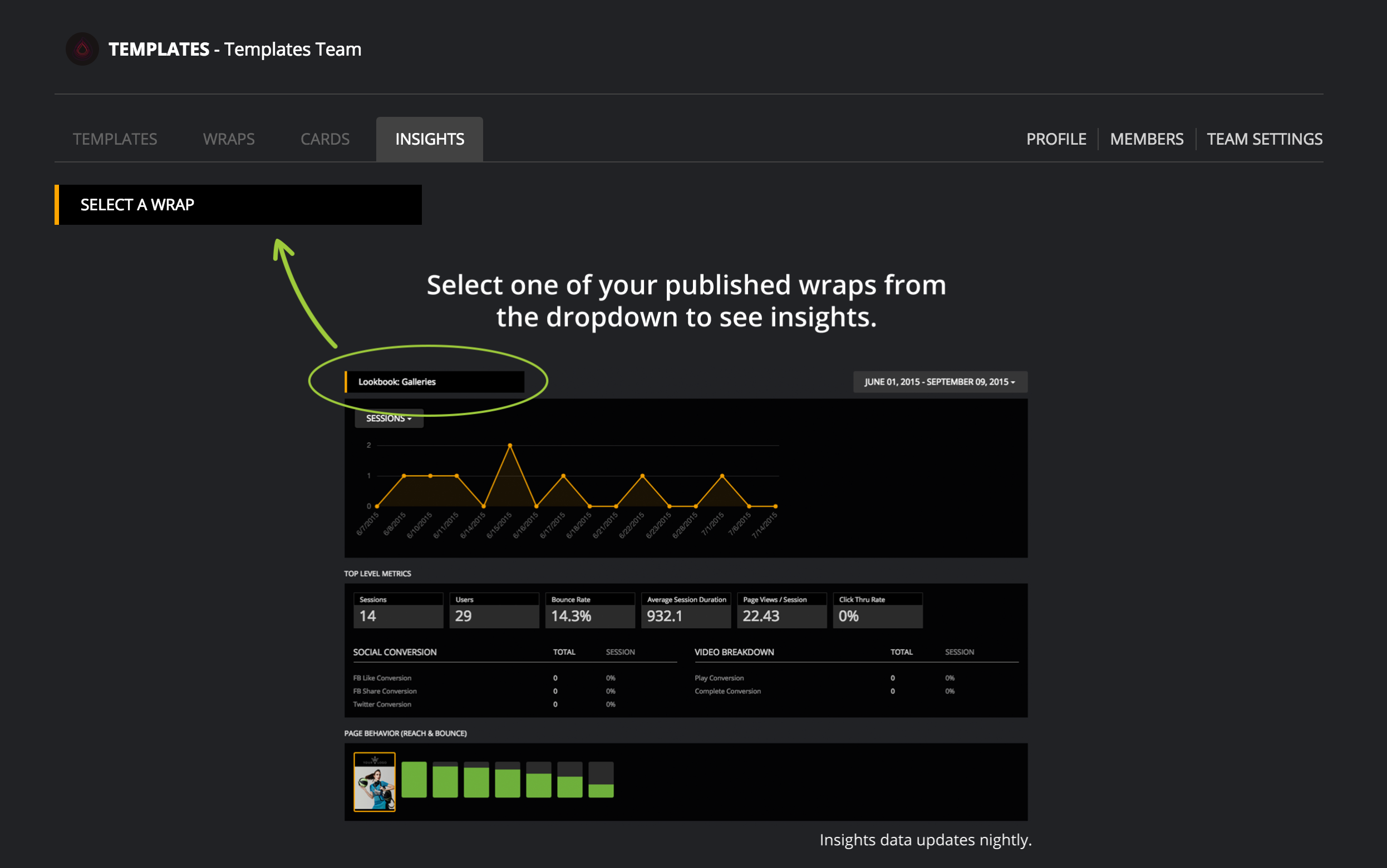Select the INSIGHTS tab
This screenshot has width=1387, height=868.
click(x=430, y=139)
